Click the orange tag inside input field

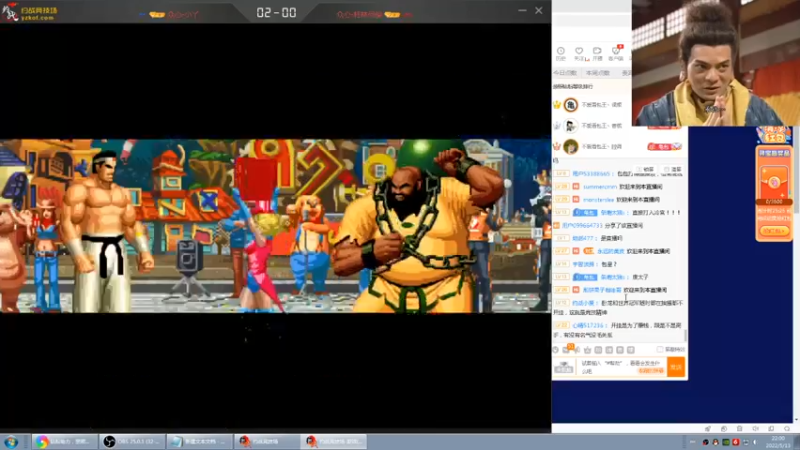point(651,371)
